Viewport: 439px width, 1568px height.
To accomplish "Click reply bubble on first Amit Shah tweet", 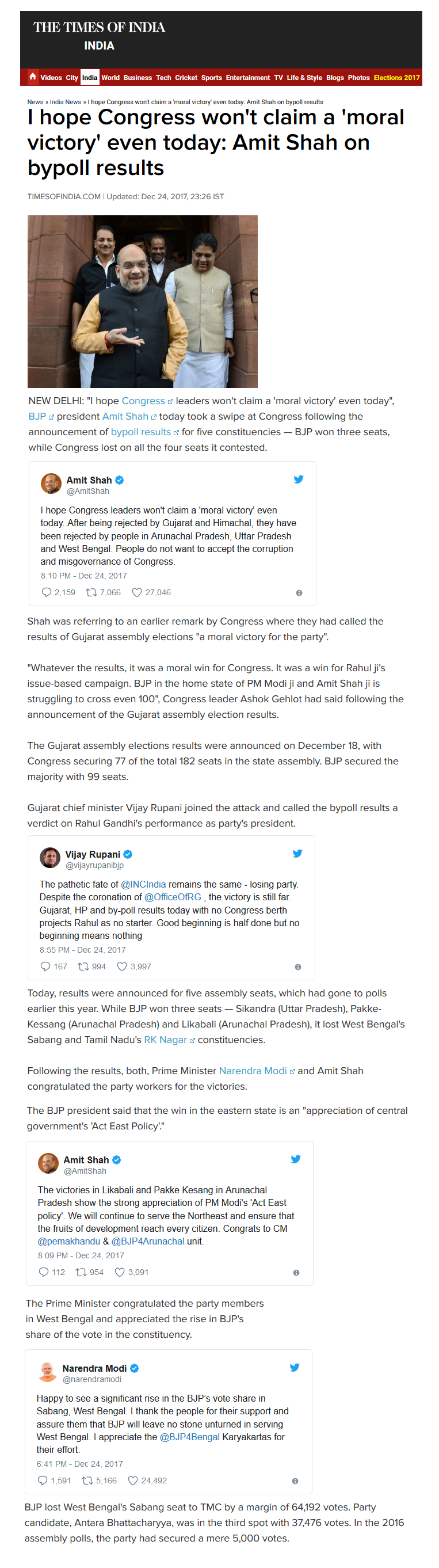I will coord(46,592).
